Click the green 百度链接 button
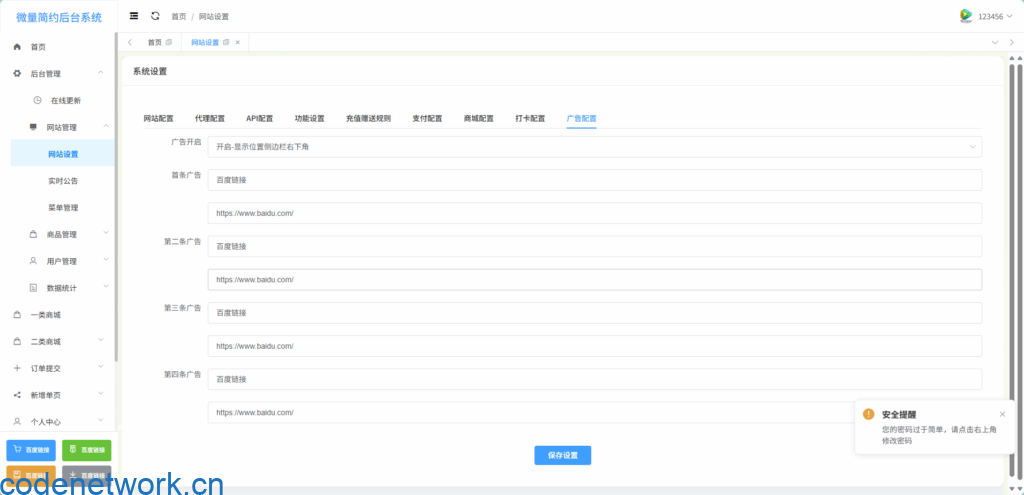 (x=87, y=450)
